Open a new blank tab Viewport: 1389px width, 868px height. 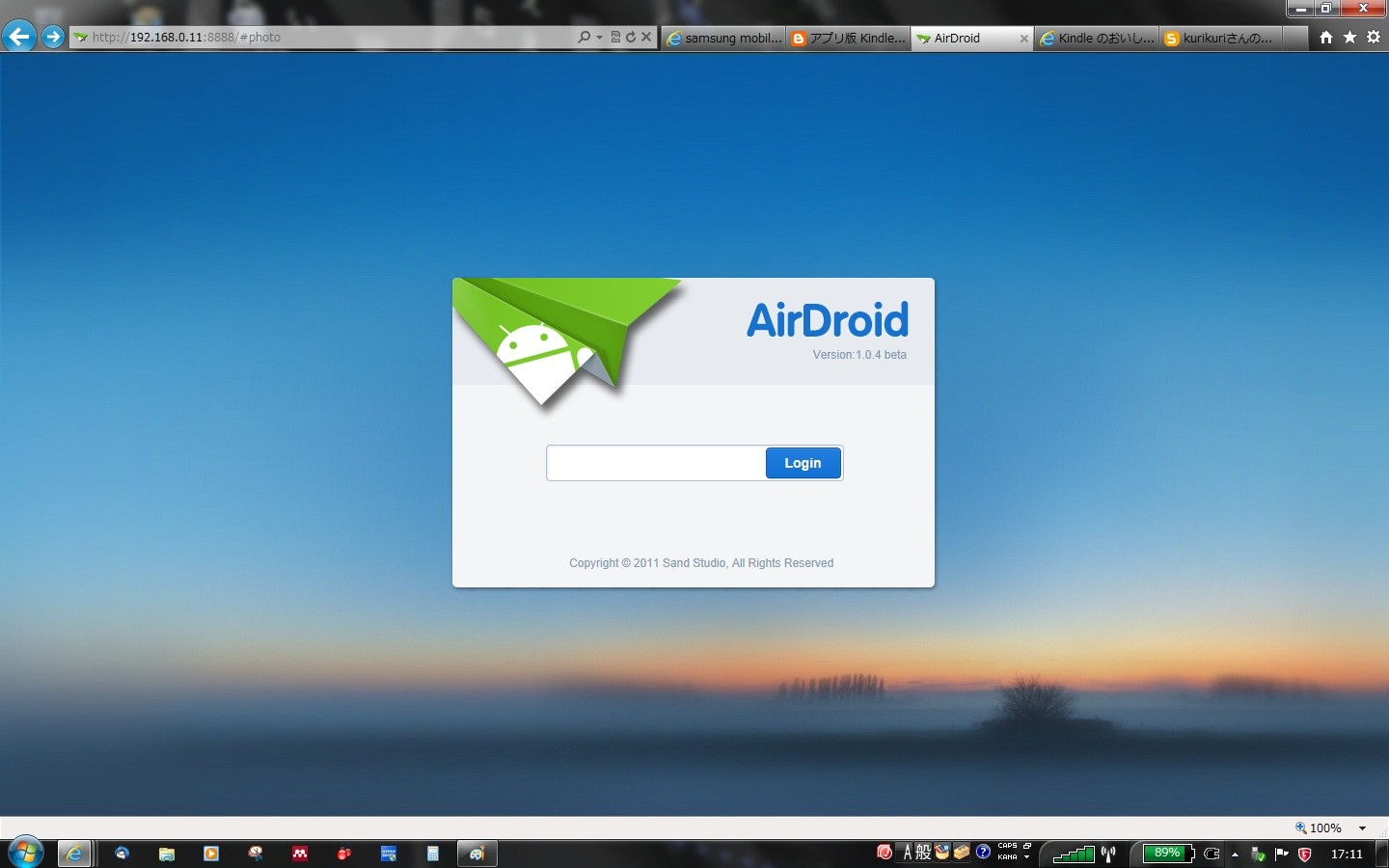1295,38
